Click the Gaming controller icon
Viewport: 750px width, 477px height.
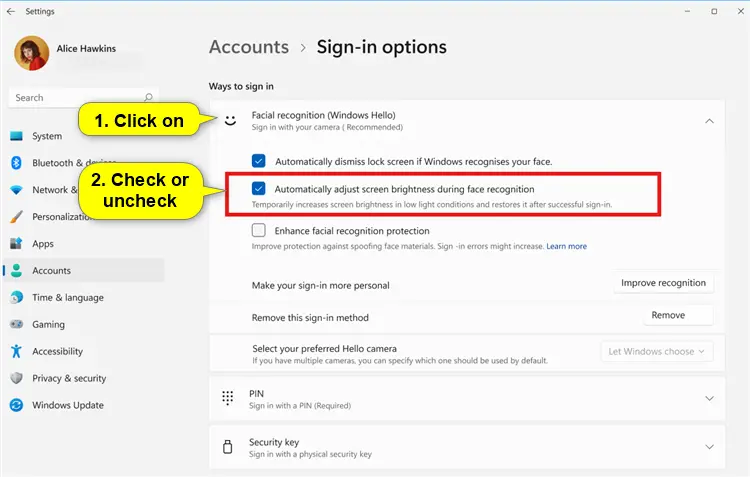[x=16, y=324]
